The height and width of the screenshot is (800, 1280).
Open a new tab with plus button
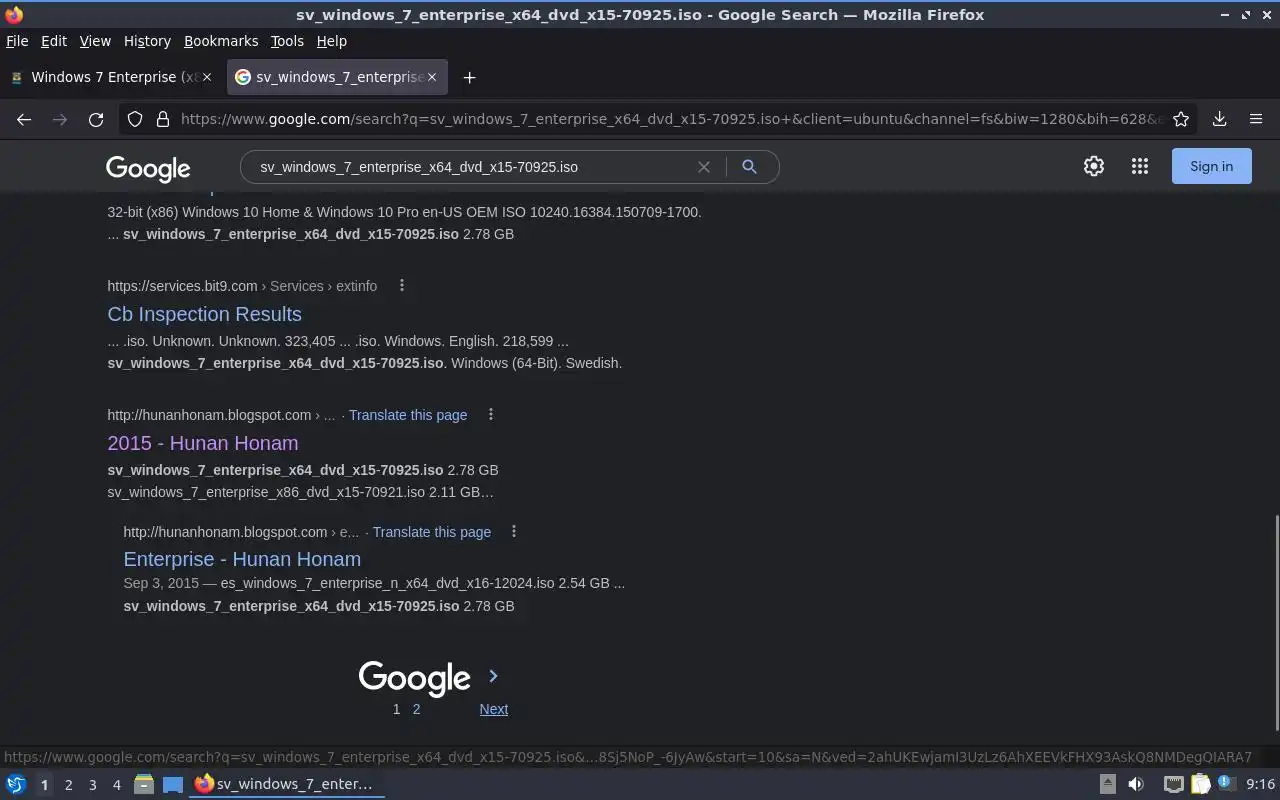(x=469, y=77)
